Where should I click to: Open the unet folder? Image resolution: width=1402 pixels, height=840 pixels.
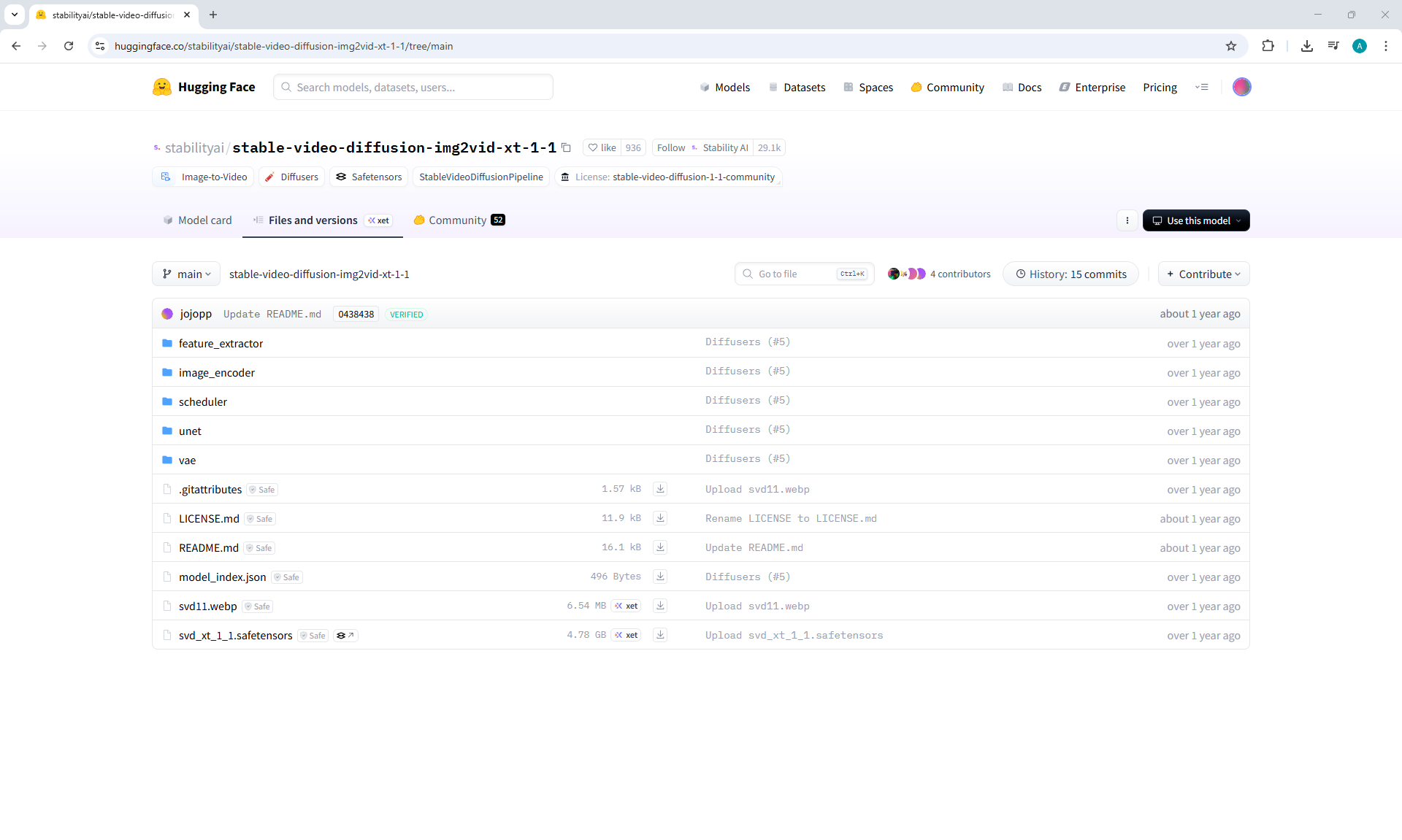tap(190, 431)
